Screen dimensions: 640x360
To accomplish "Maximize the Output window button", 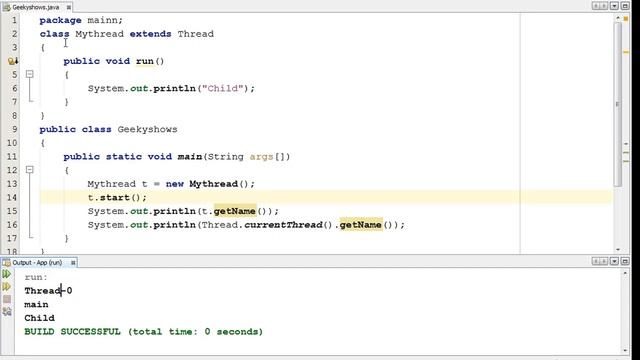I will point(625,261).
